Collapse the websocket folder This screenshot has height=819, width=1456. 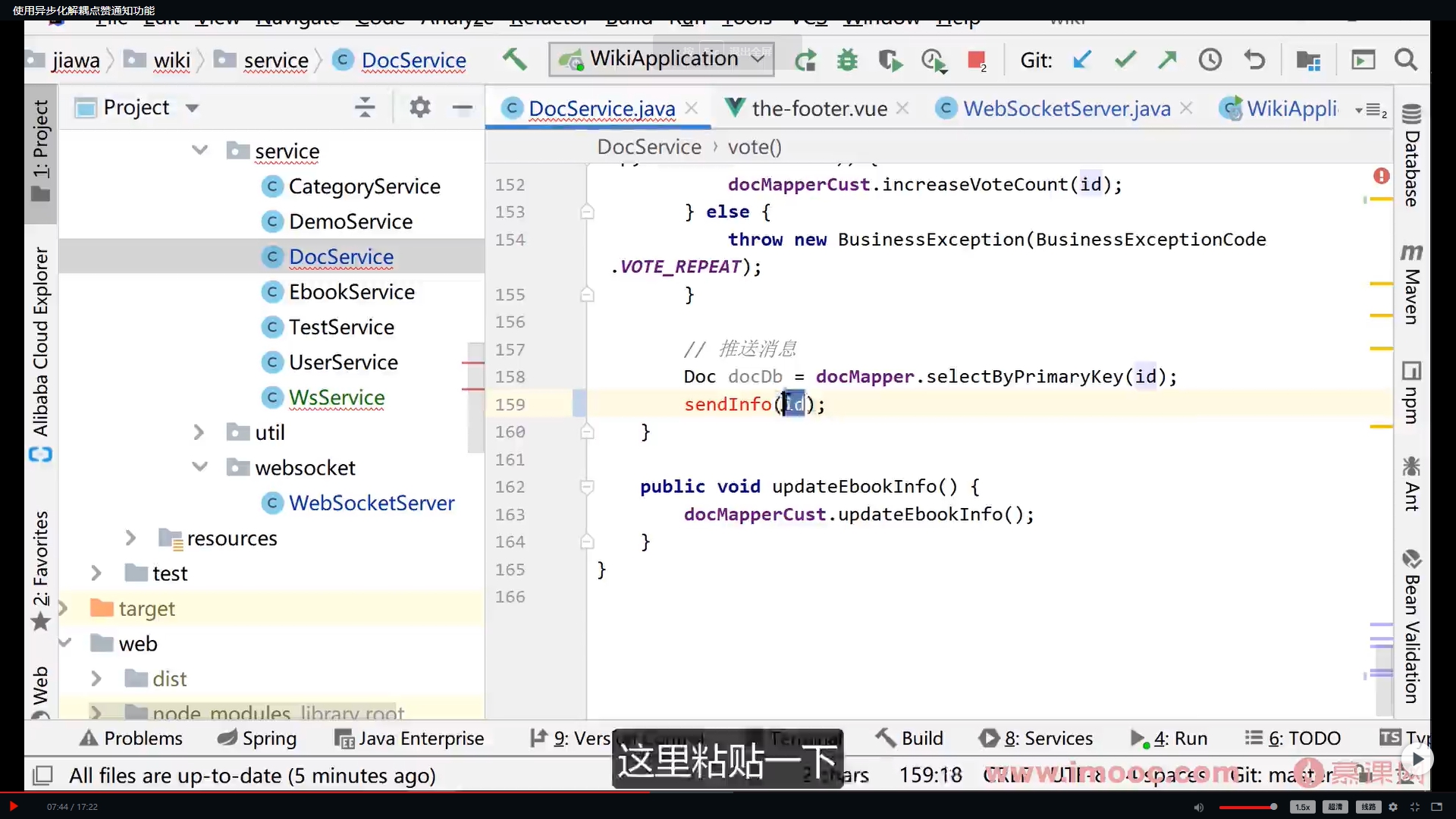coord(199,467)
